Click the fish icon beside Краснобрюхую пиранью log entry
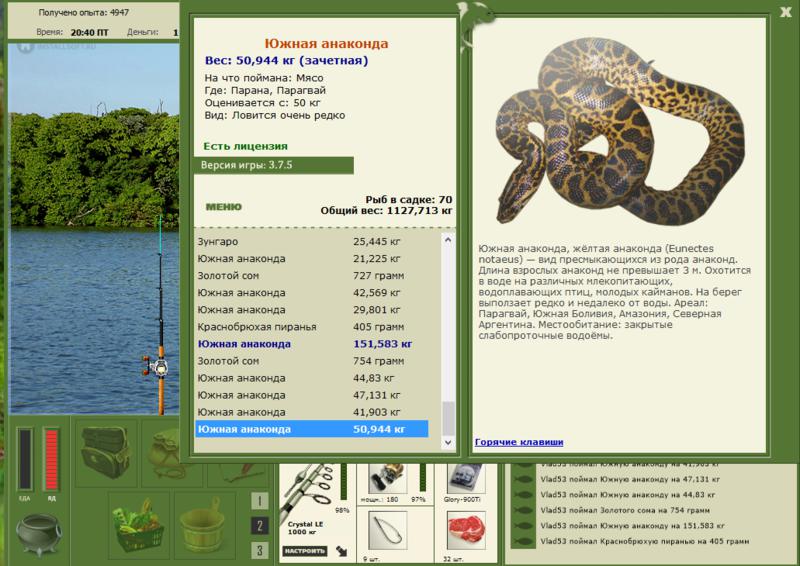This screenshot has height=566, width=800. click(523, 541)
